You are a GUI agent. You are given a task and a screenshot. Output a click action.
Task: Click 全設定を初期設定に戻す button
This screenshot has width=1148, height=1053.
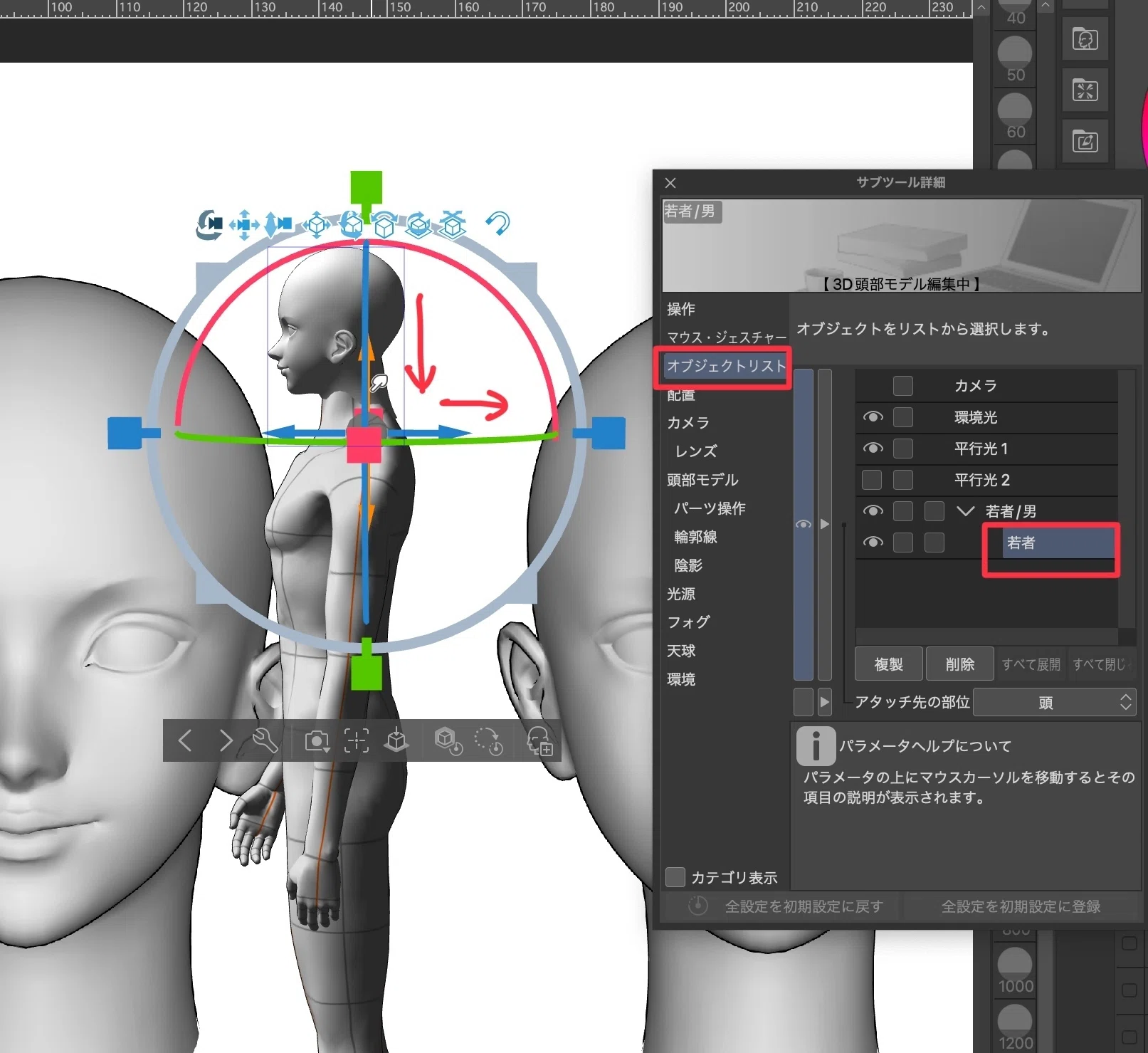coord(786,906)
